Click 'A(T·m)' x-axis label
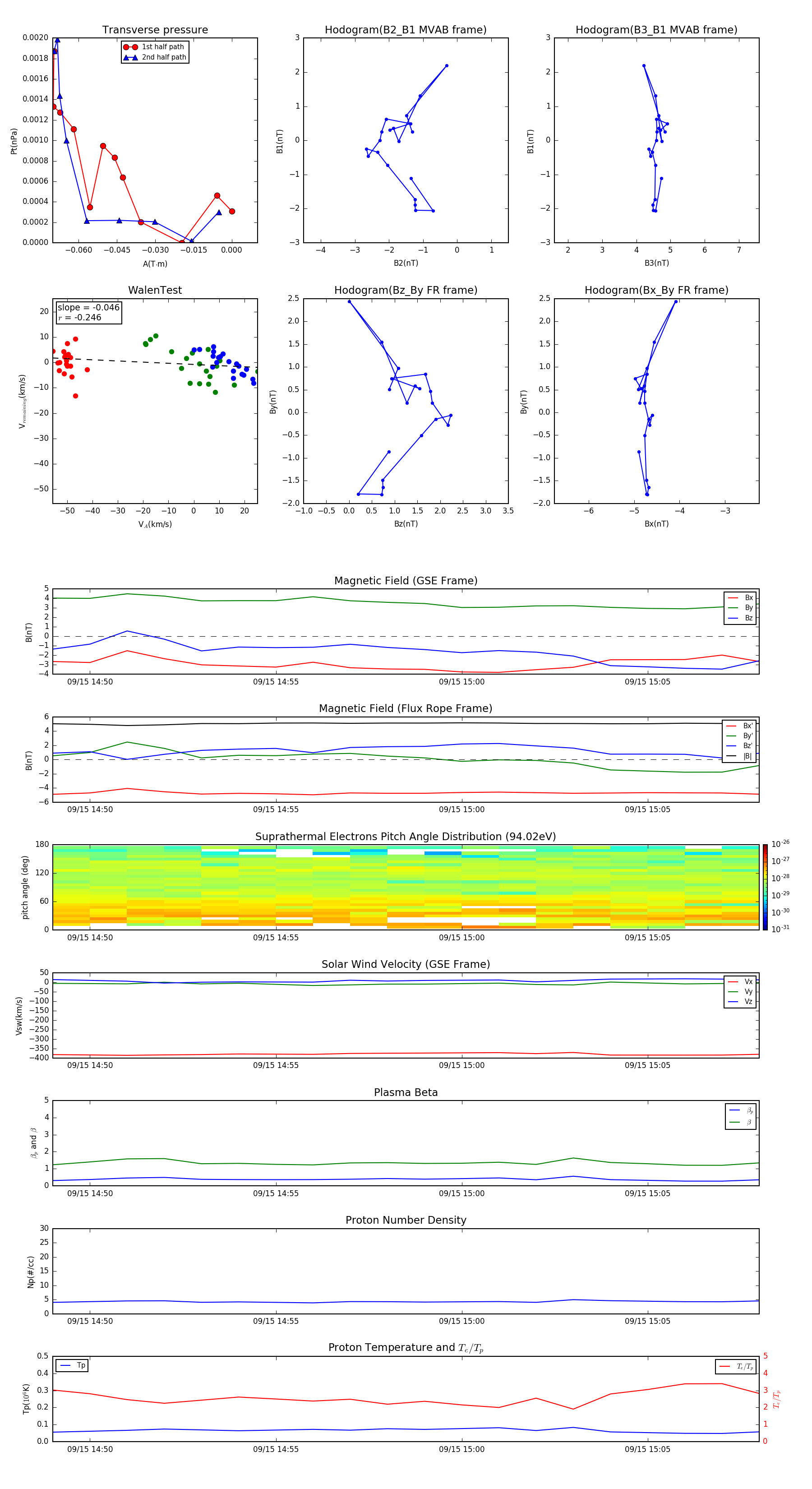The width and height of the screenshot is (812, 1489). [155, 264]
